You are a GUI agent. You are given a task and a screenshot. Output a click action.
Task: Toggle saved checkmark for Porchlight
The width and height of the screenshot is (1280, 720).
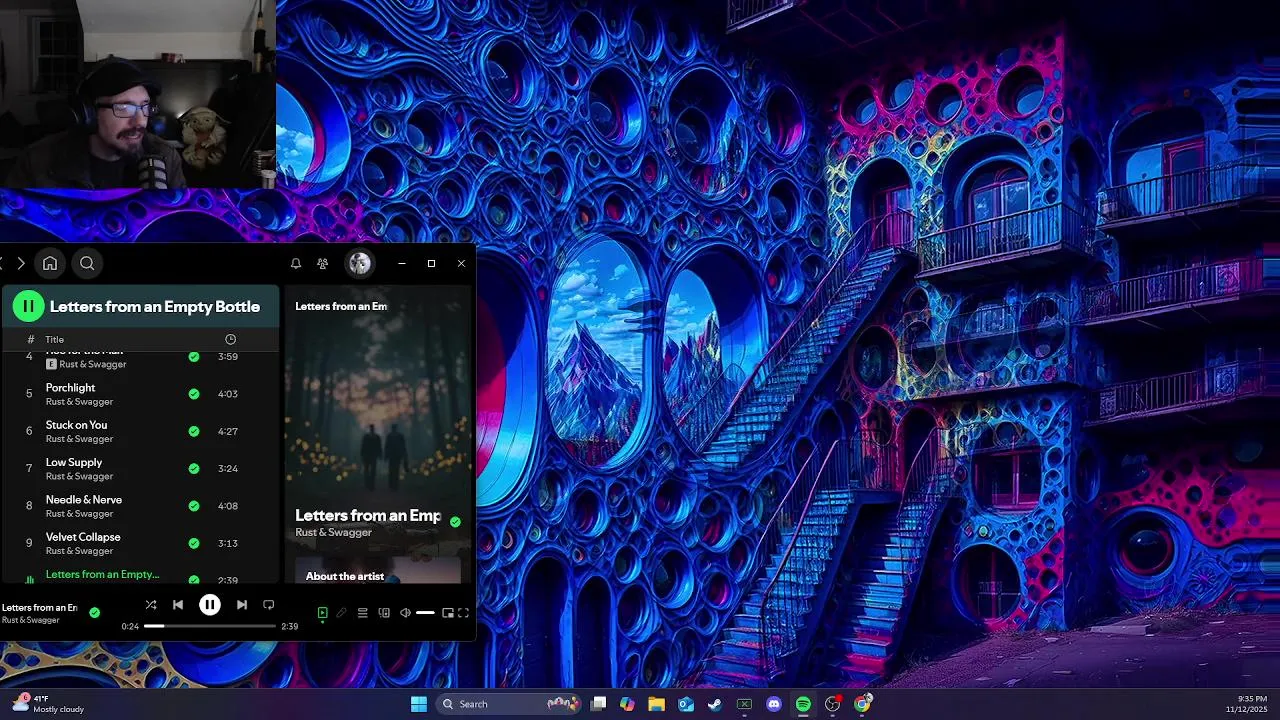194,394
